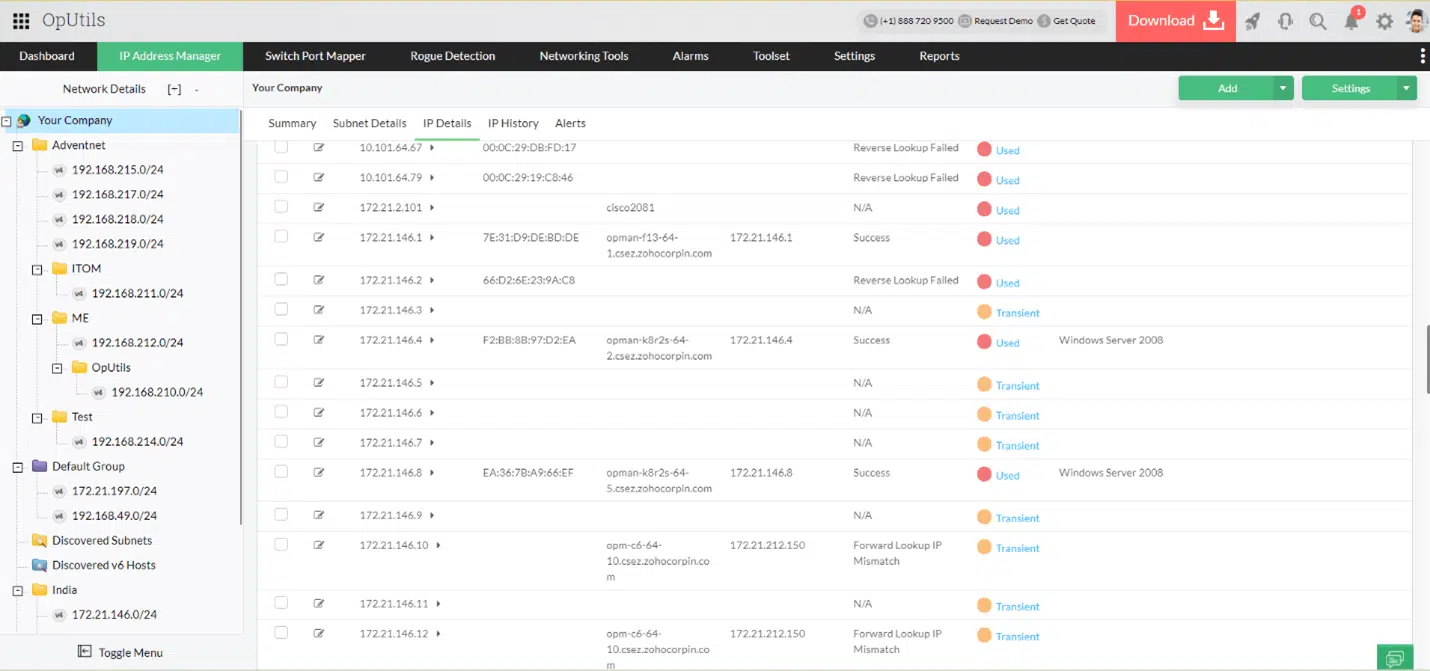Click the Adventnet folder icon
1430x671 pixels.
[x=39, y=145]
